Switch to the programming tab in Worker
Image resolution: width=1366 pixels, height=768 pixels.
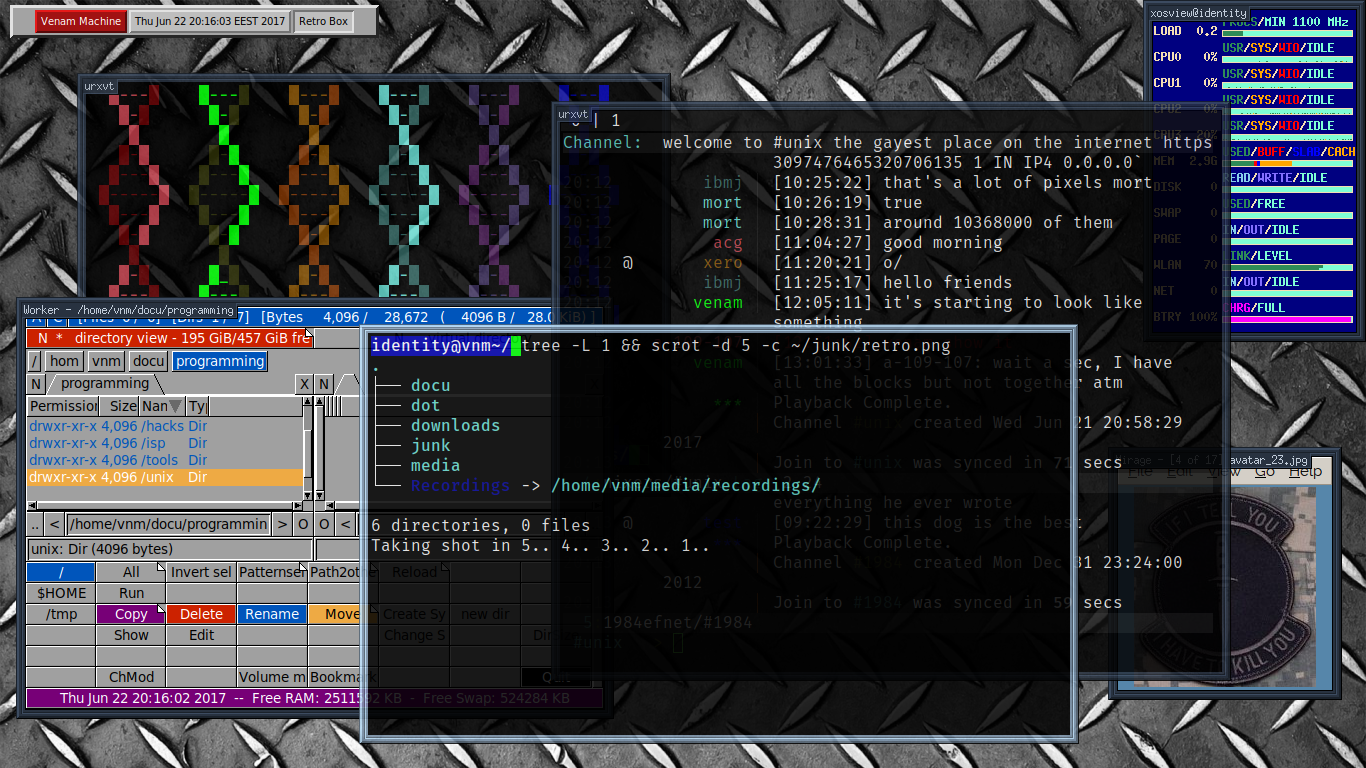pos(104,384)
